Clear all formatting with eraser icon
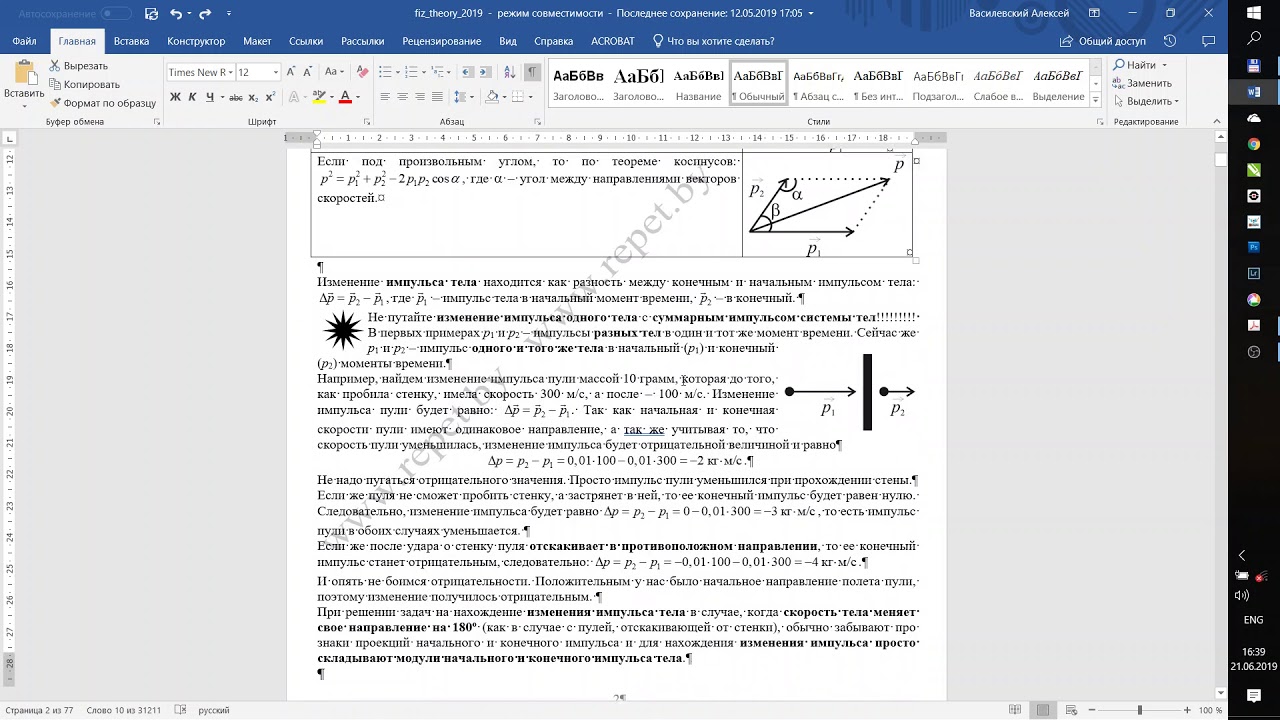This screenshot has height=720, width=1280. (x=362, y=72)
